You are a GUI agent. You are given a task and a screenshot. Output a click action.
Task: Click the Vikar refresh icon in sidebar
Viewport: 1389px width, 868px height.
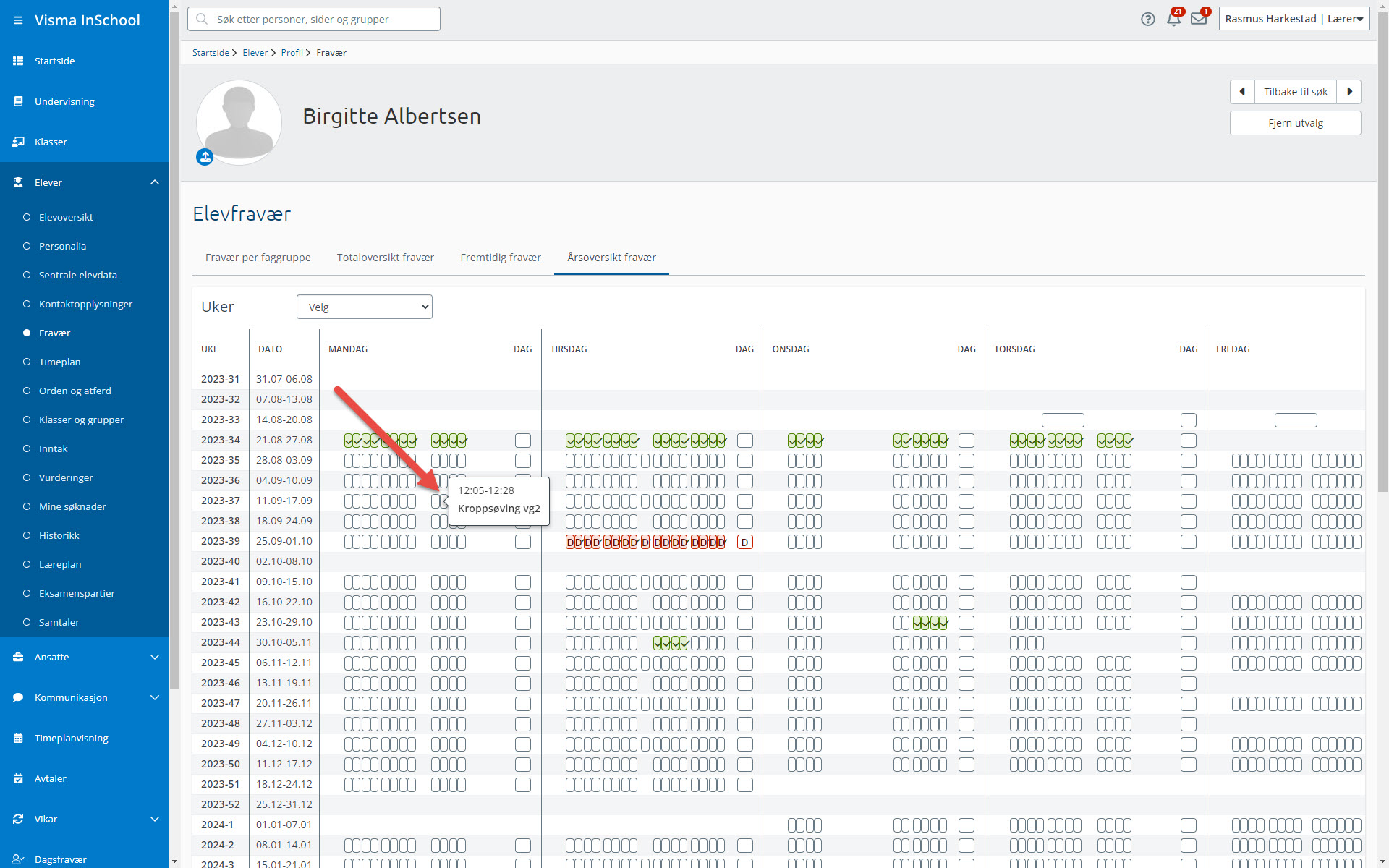(x=18, y=819)
